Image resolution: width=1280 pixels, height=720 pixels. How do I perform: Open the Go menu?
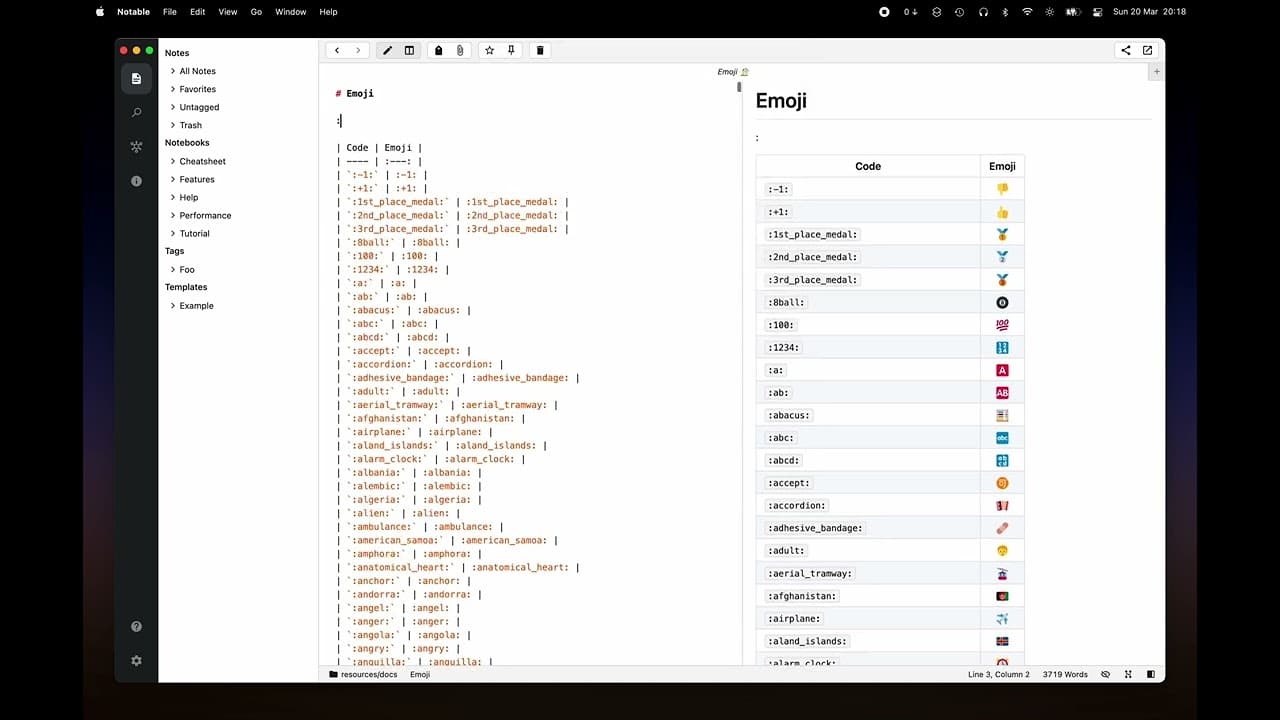(x=256, y=12)
